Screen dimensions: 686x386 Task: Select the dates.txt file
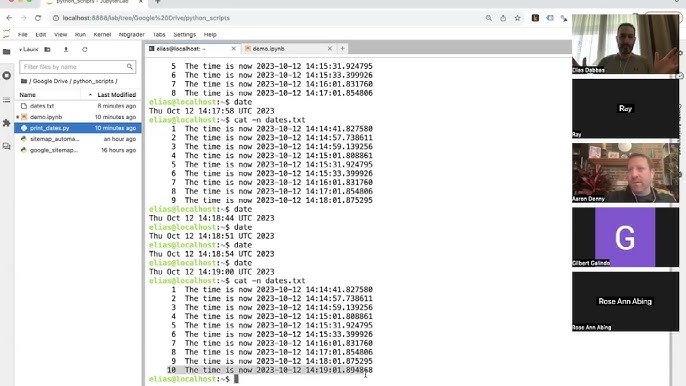78,106
